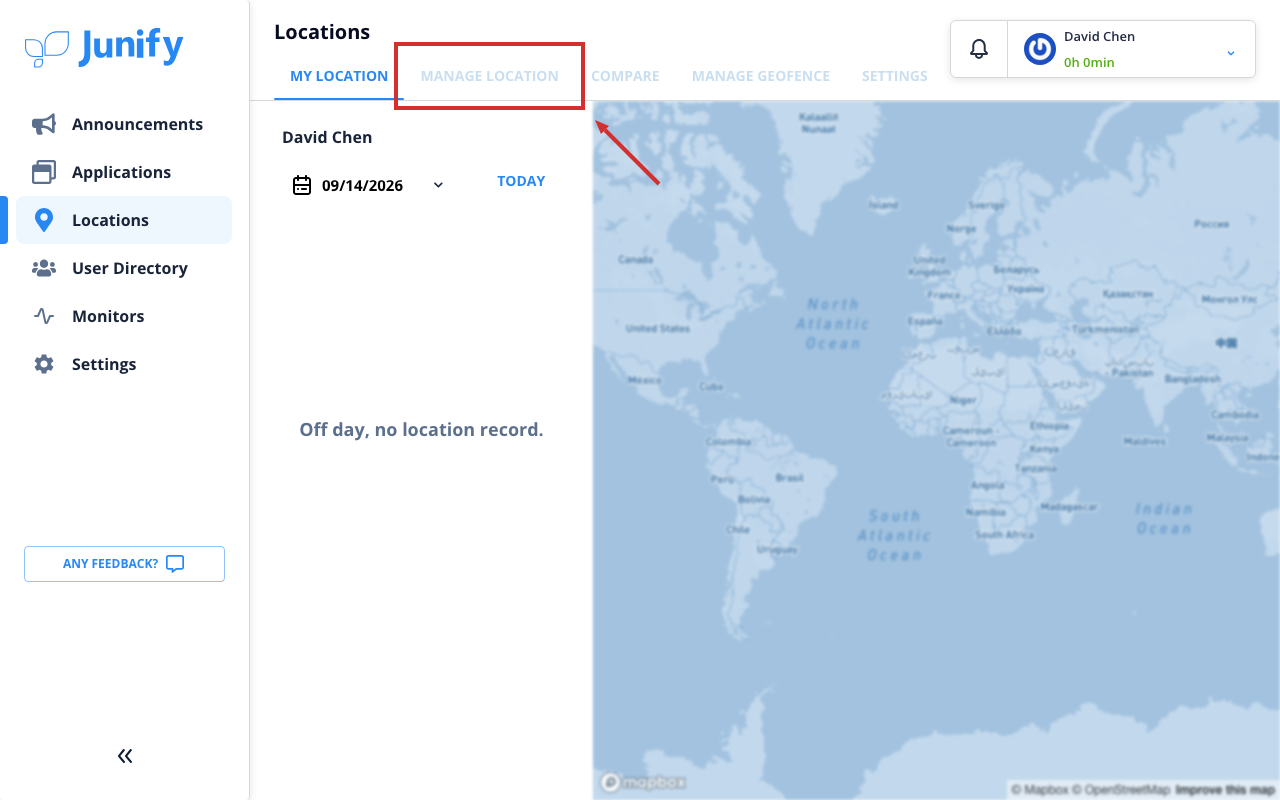Select Monitors menu item
This screenshot has width=1280, height=800.
point(124,316)
